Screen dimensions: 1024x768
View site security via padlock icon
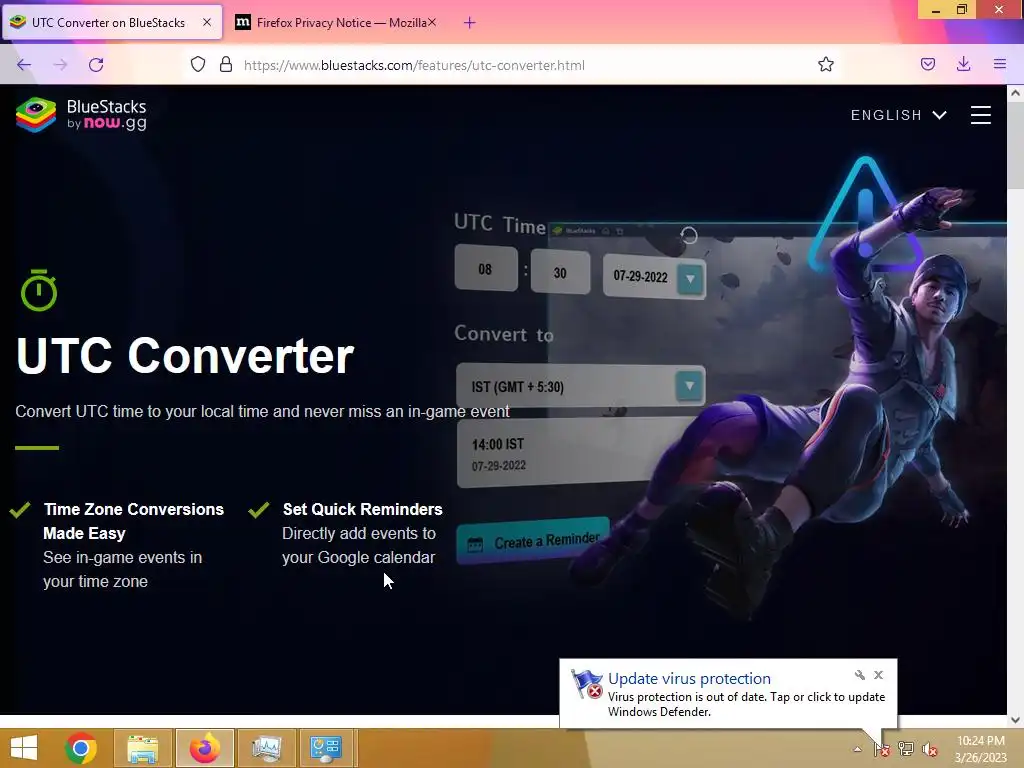click(x=226, y=64)
